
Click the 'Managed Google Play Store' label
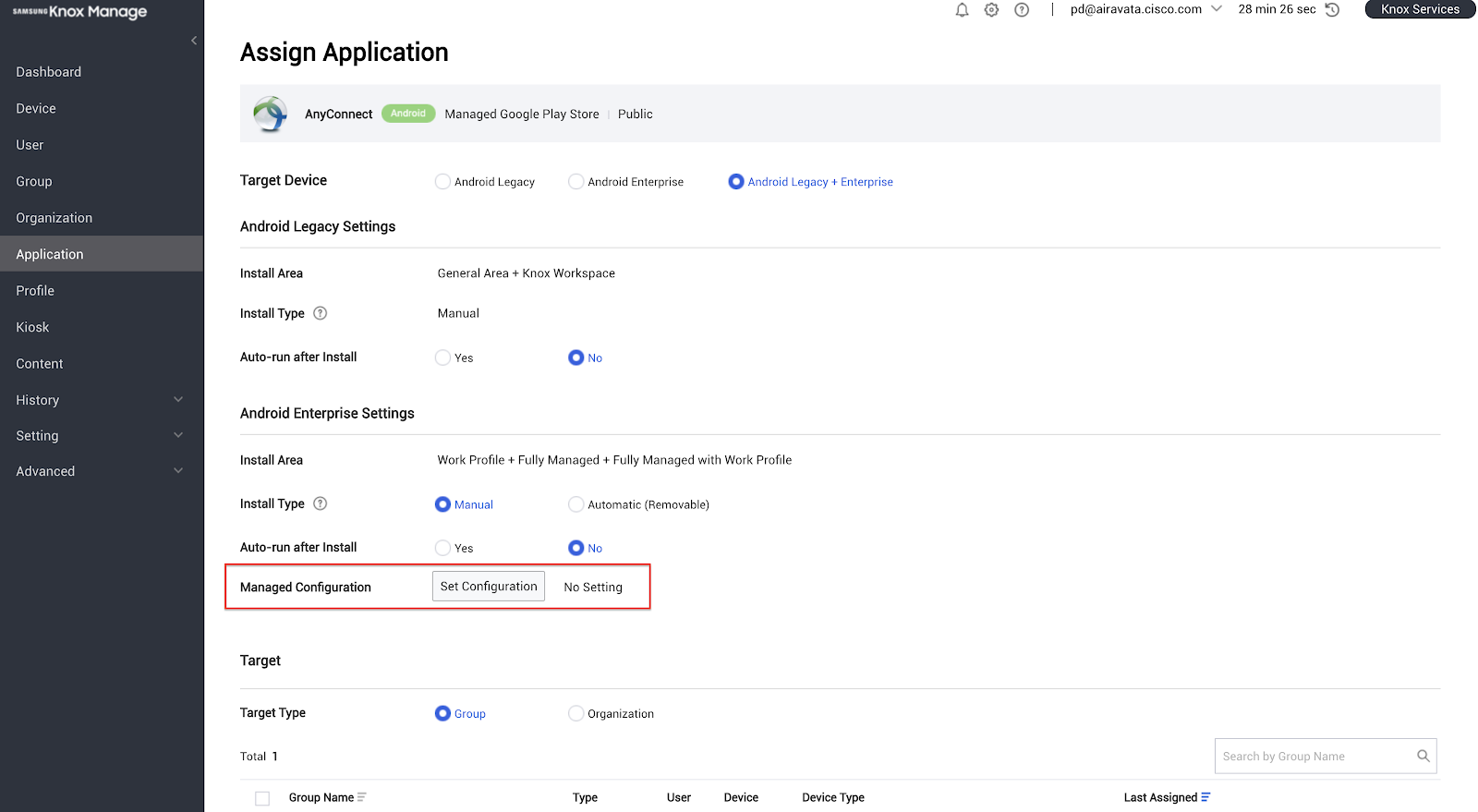click(522, 115)
